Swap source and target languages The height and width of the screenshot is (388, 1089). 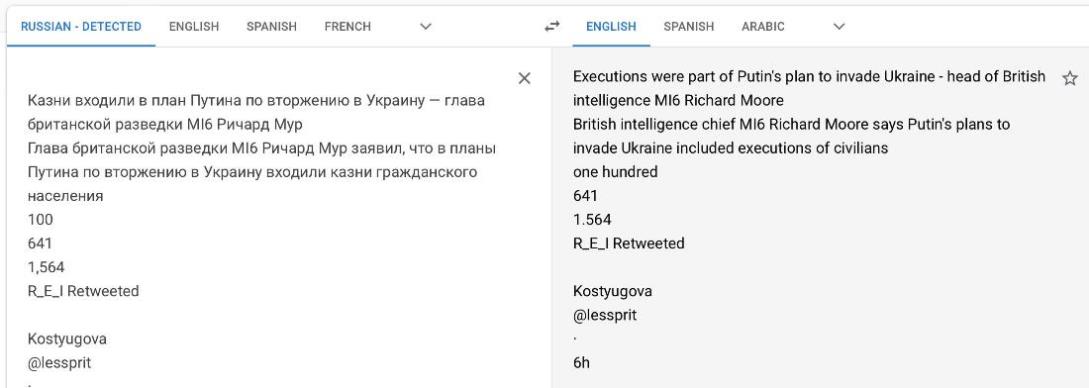pyautogui.click(x=551, y=26)
